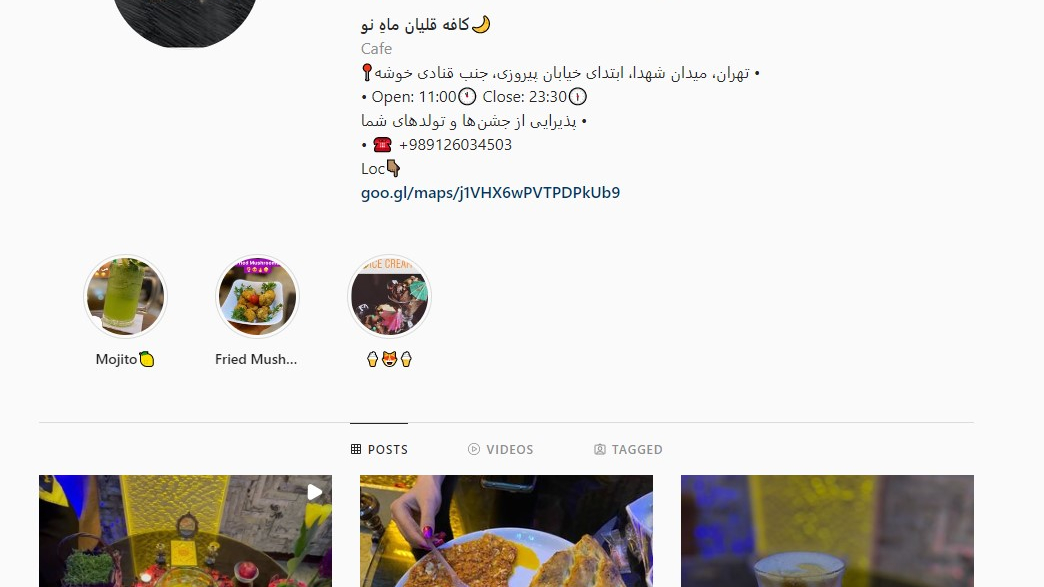Click the phone number +989126034503
Viewport: 1044px width, 587px height.
coord(455,144)
